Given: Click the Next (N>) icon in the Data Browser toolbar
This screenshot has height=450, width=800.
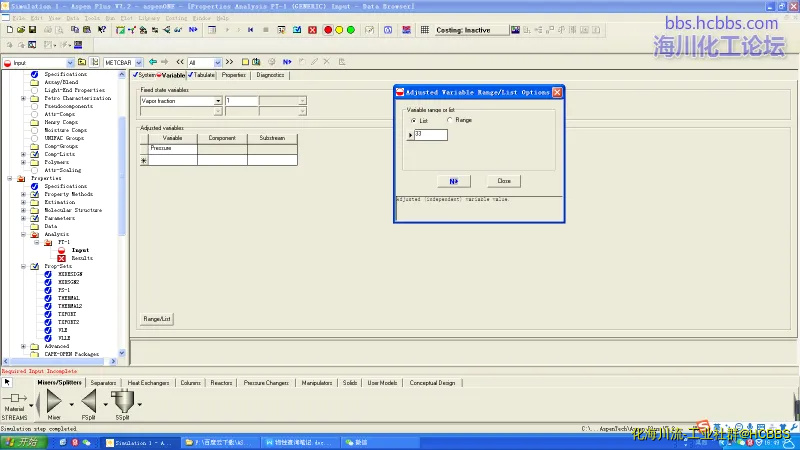Looking at the screenshot, I should click(287, 62).
